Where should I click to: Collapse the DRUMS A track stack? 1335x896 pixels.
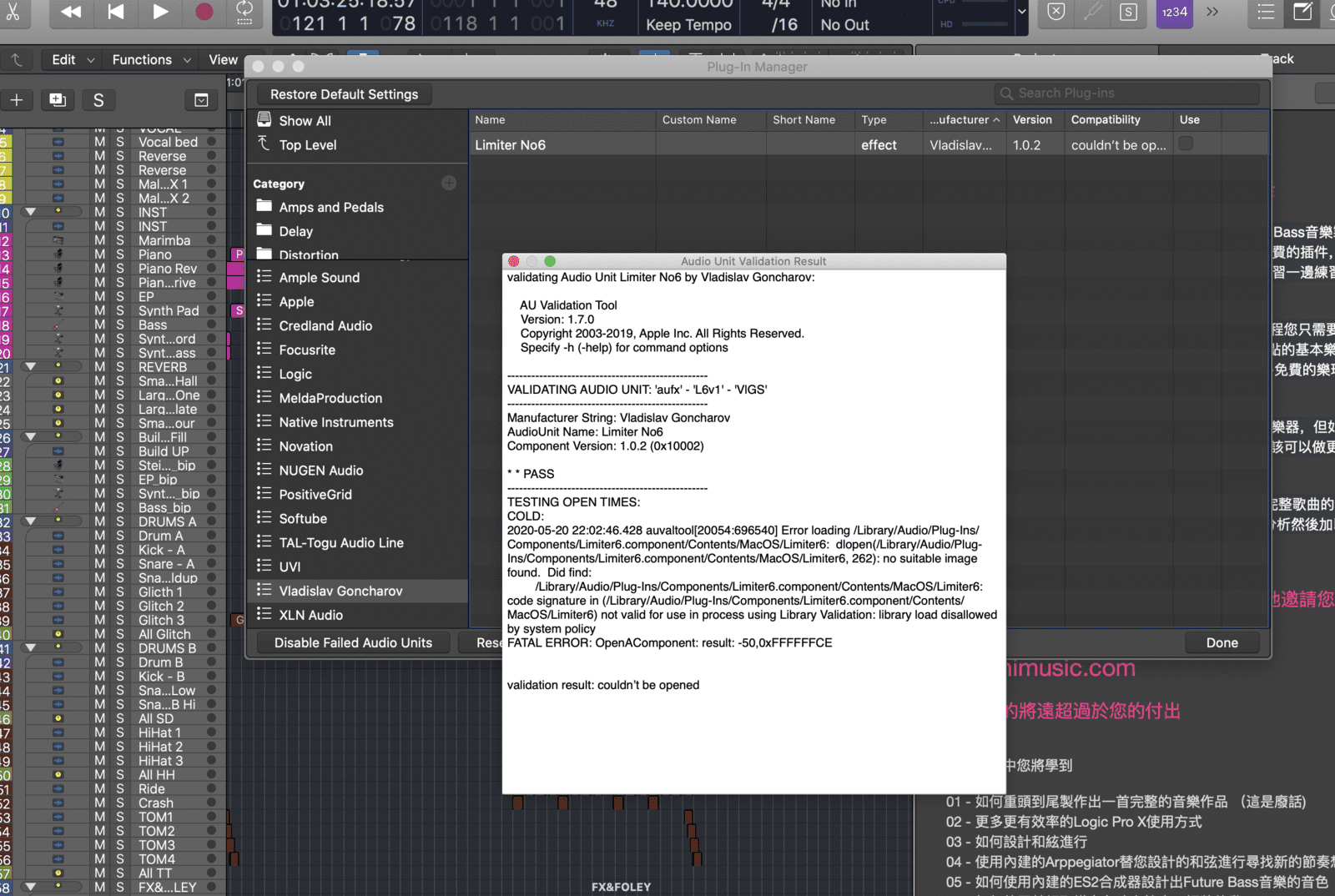[x=31, y=521]
